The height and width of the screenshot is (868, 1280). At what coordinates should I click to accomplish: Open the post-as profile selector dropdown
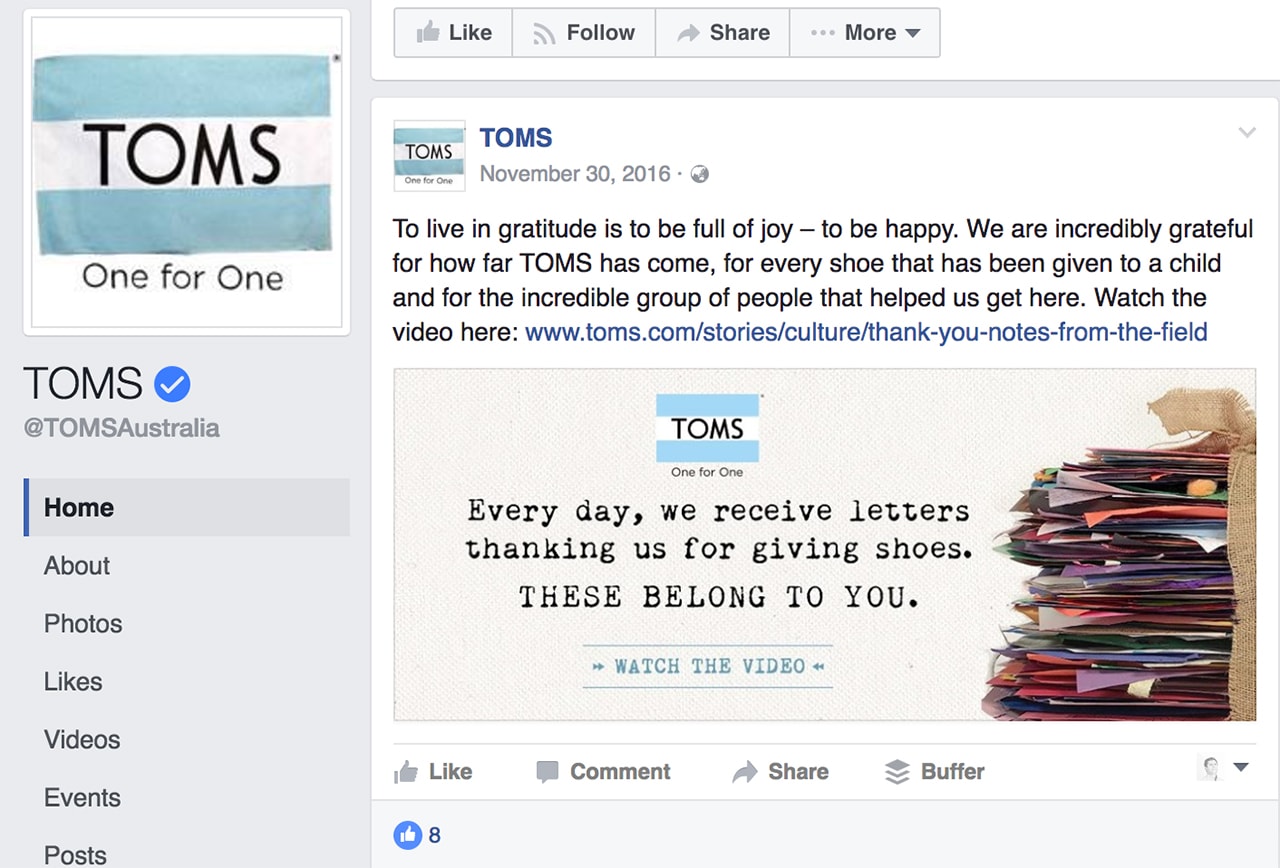(1223, 768)
